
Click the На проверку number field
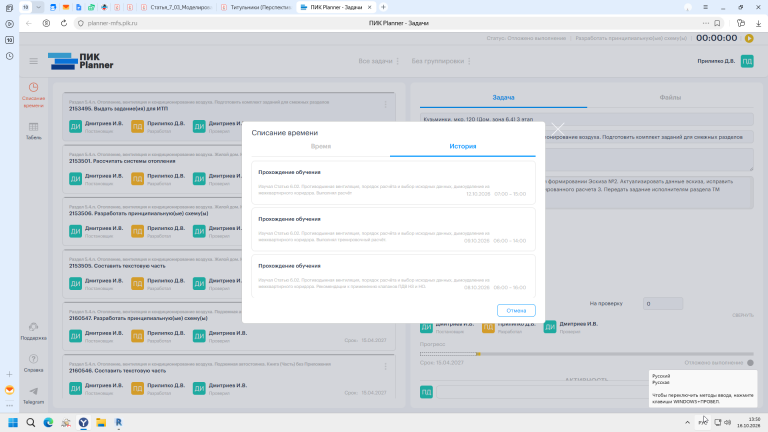[x=663, y=304]
